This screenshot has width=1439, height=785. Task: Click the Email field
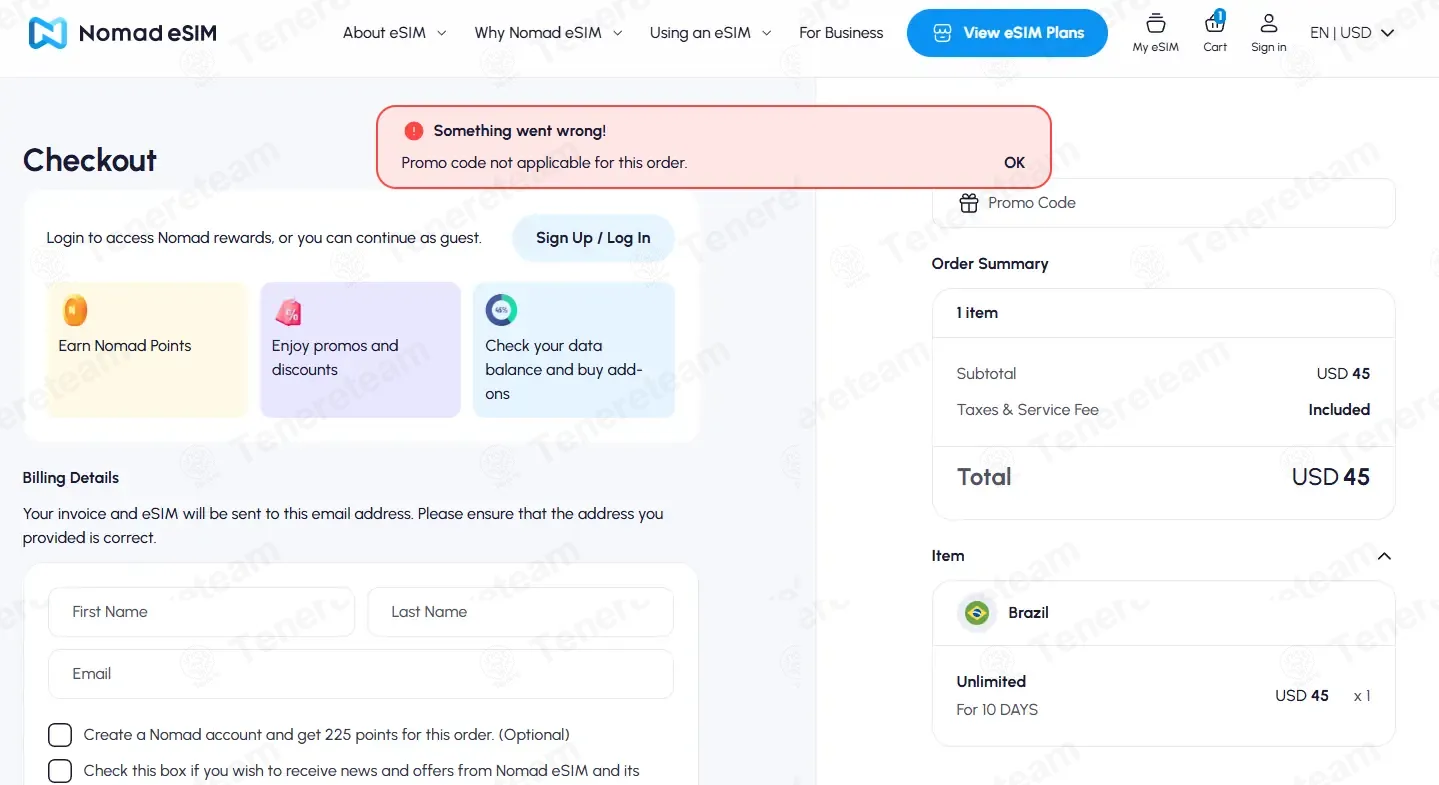361,674
